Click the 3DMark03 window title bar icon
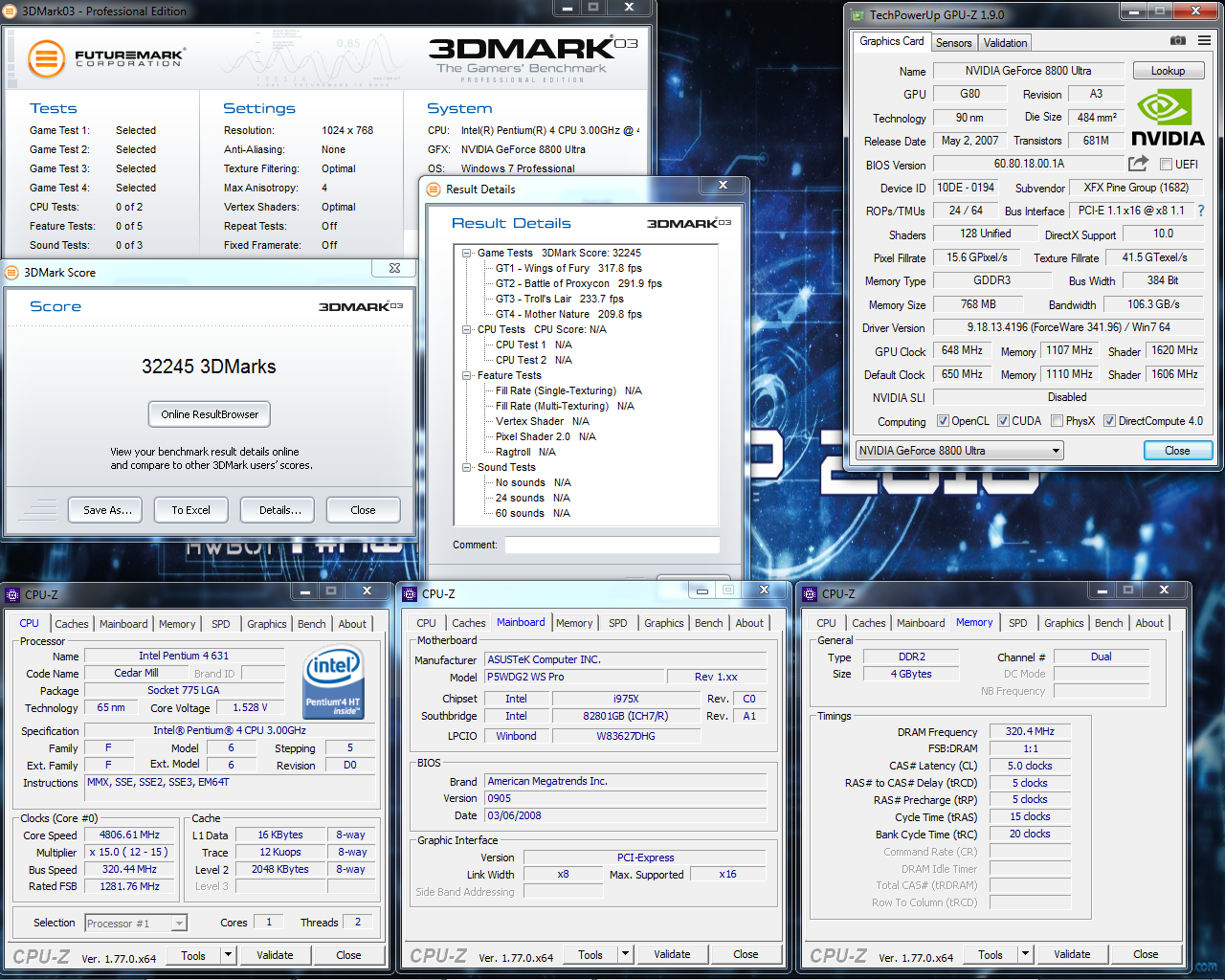1225x980 pixels. pos(11,11)
